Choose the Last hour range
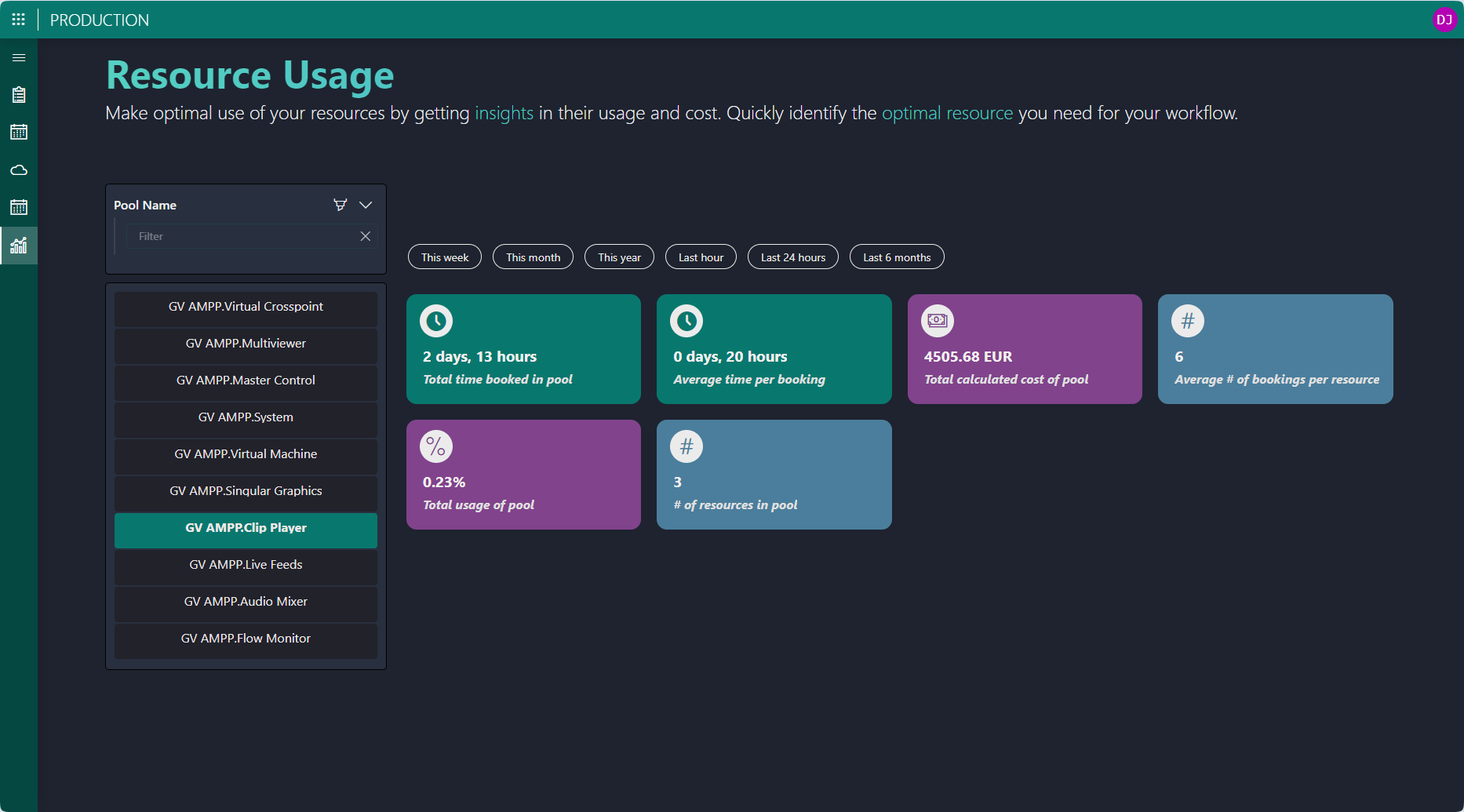This screenshot has height=812, width=1464. tap(701, 257)
